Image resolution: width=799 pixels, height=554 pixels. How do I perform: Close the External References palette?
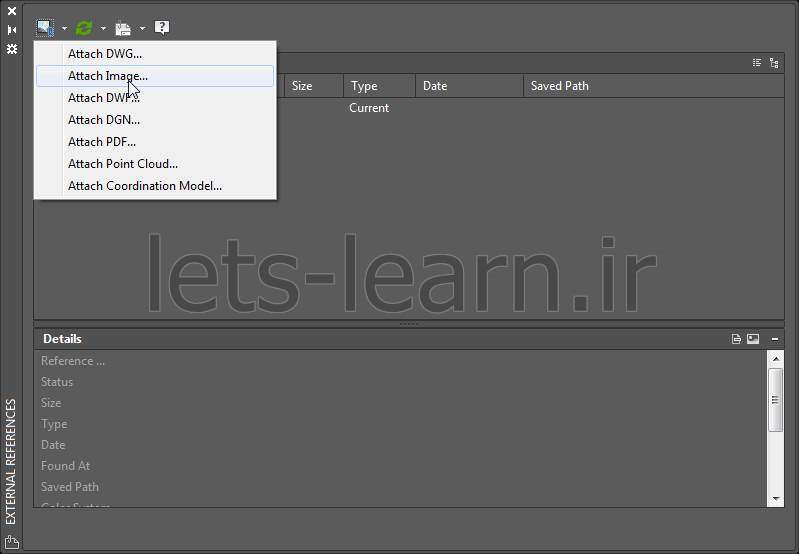pos(12,11)
